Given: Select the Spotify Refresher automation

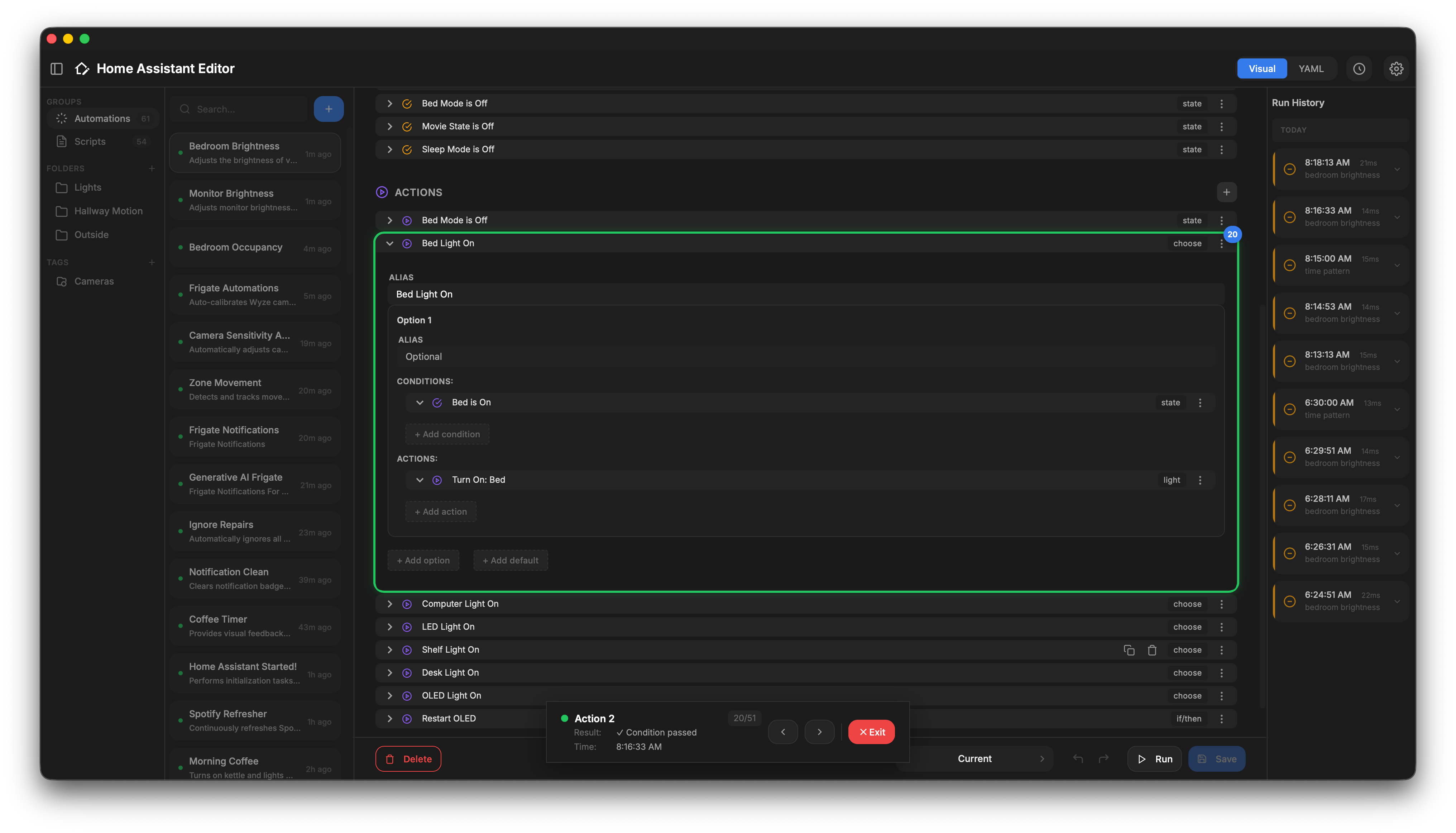Looking at the screenshot, I should coord(255,721).
